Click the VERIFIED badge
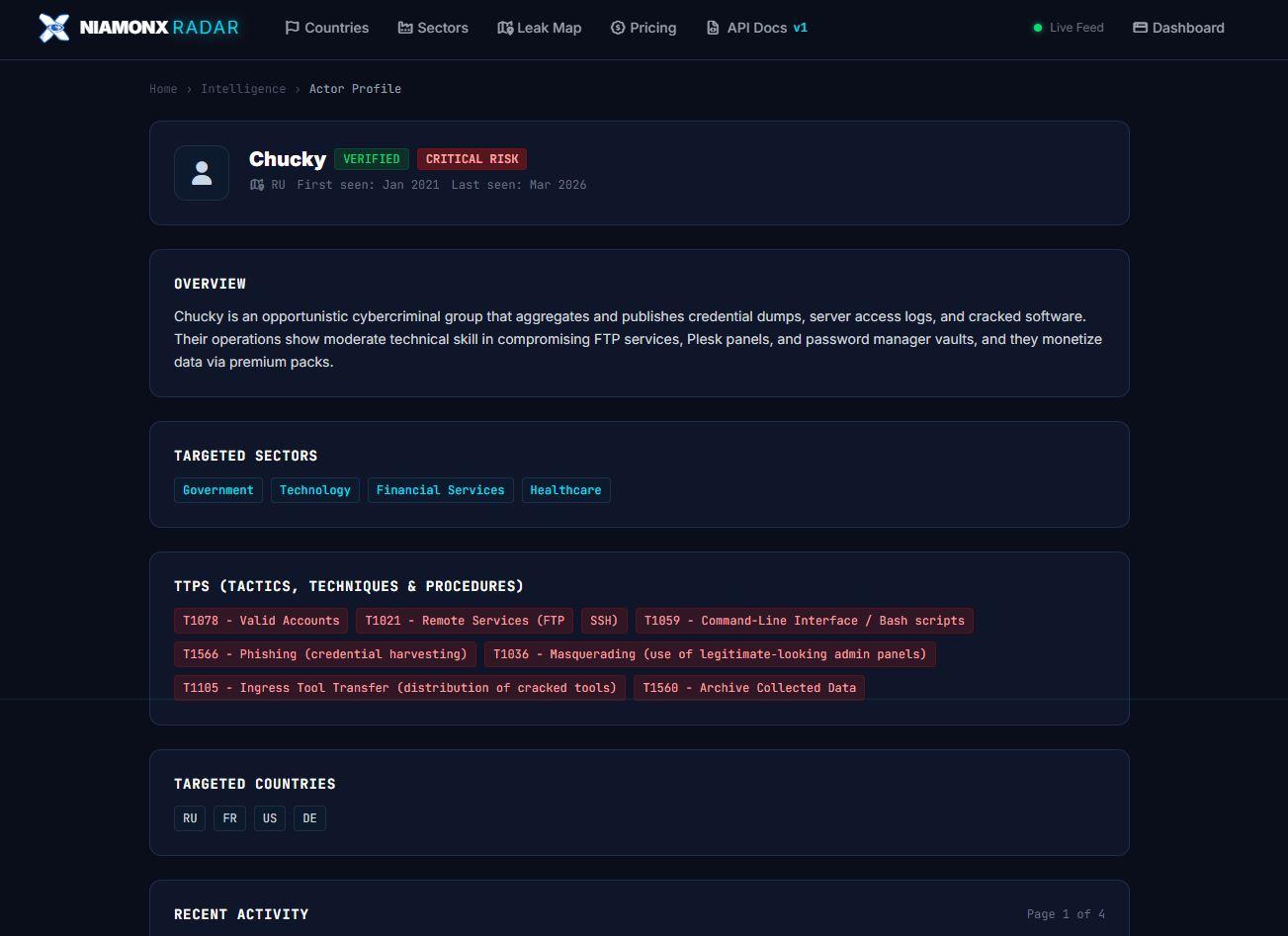The height and width of the screenshot is (936, 1288). pos(372,159)
